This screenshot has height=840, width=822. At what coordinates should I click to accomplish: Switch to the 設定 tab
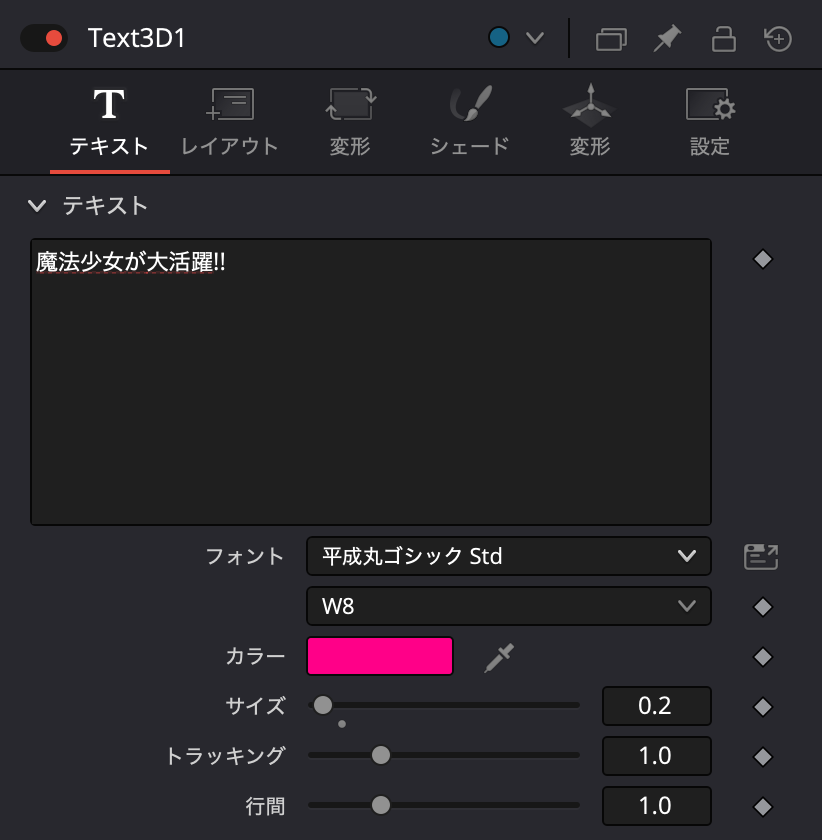(710, 124)
